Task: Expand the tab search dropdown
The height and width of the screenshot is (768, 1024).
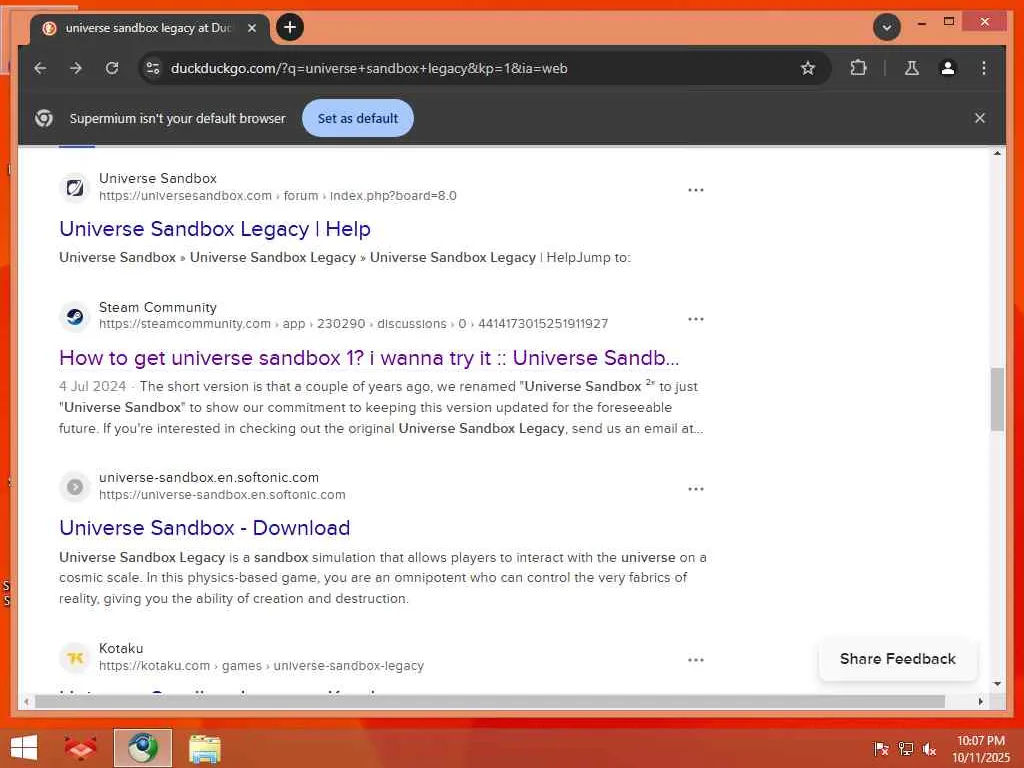Action: coord(887,27)
